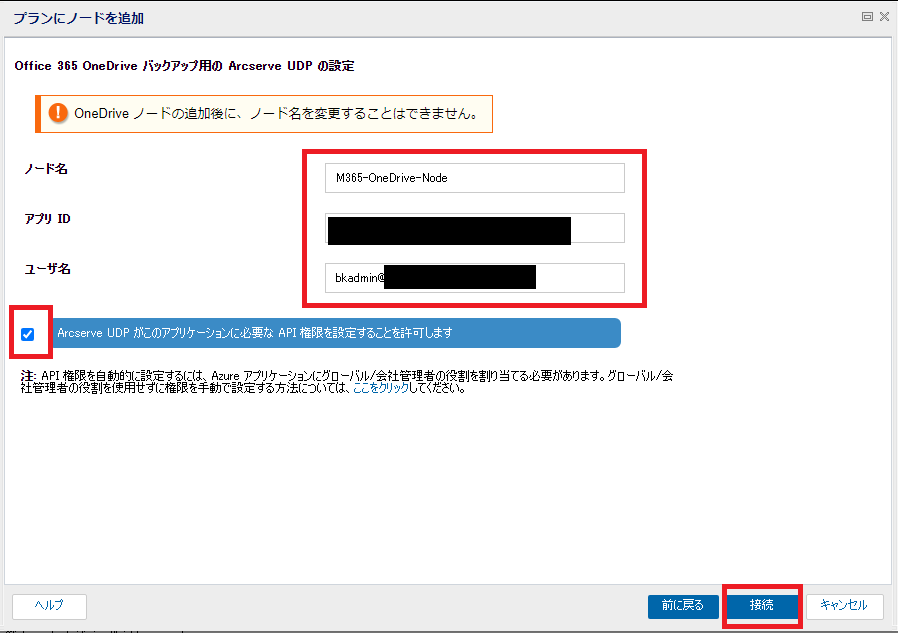Maximize the dialog with the restore icon
This screenshot has width=898, height=633.
(x=867, y=17)
